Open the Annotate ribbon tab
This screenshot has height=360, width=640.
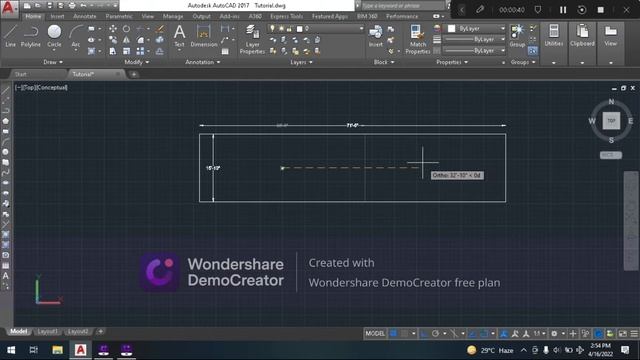tap(84, 16)
